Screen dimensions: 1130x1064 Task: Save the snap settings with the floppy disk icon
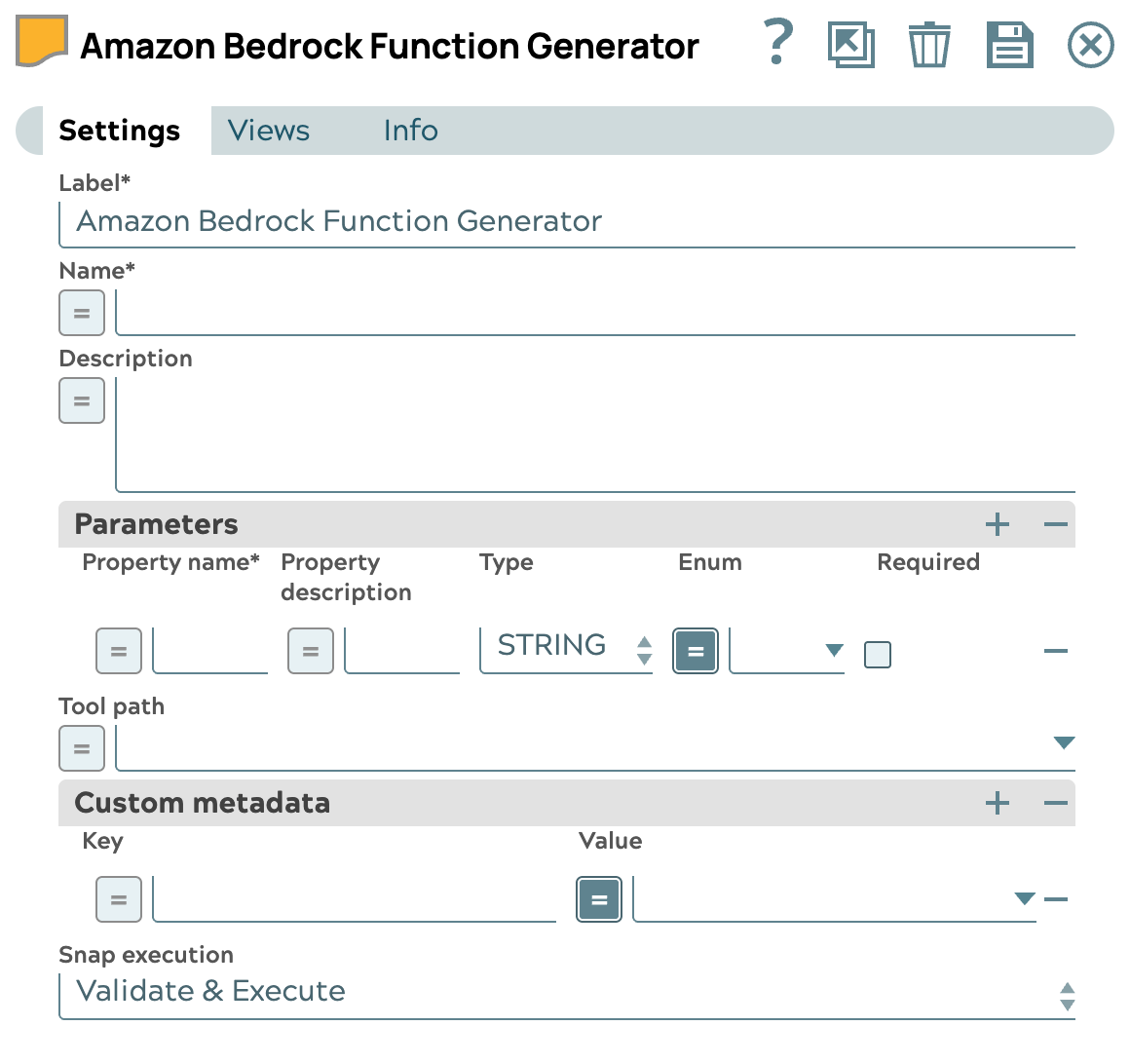[1009, 44]
